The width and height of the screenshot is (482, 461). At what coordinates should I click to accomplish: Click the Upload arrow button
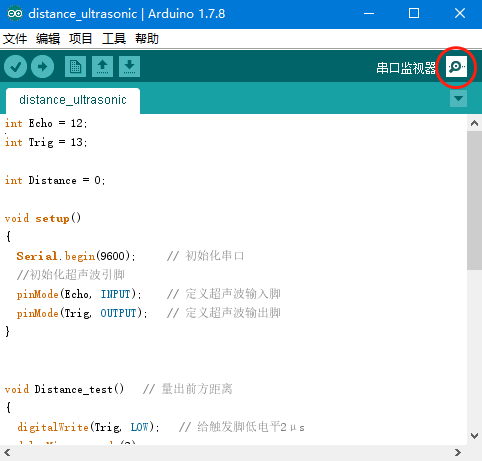click(42, 67)
